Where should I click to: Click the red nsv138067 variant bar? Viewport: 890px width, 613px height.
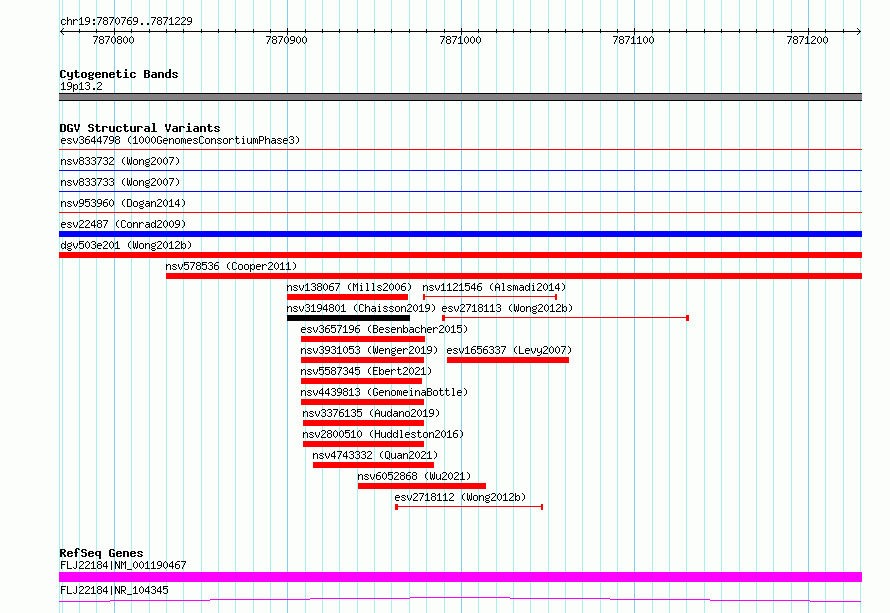[x=347, y=297]
